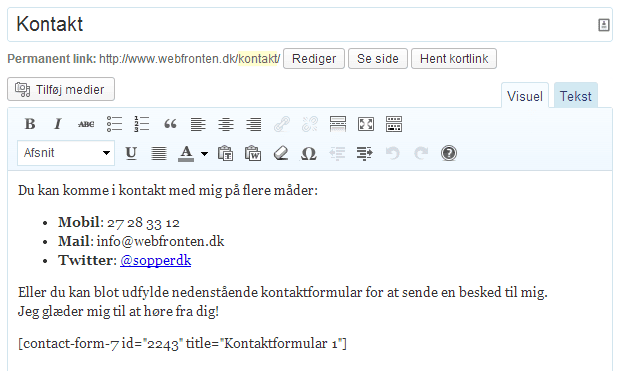Switch to the Tekst editor tab
The image size is (626, 371).
[575, 96]
